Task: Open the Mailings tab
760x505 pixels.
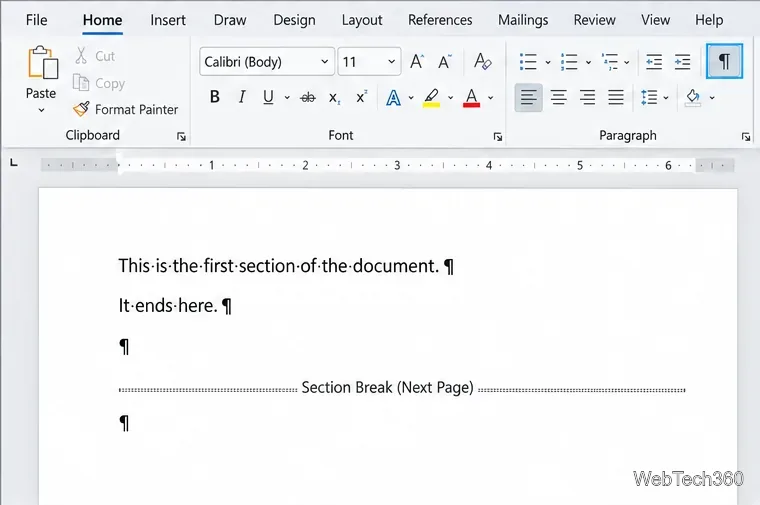Action: pyautogui.click(x=523, y=20)
